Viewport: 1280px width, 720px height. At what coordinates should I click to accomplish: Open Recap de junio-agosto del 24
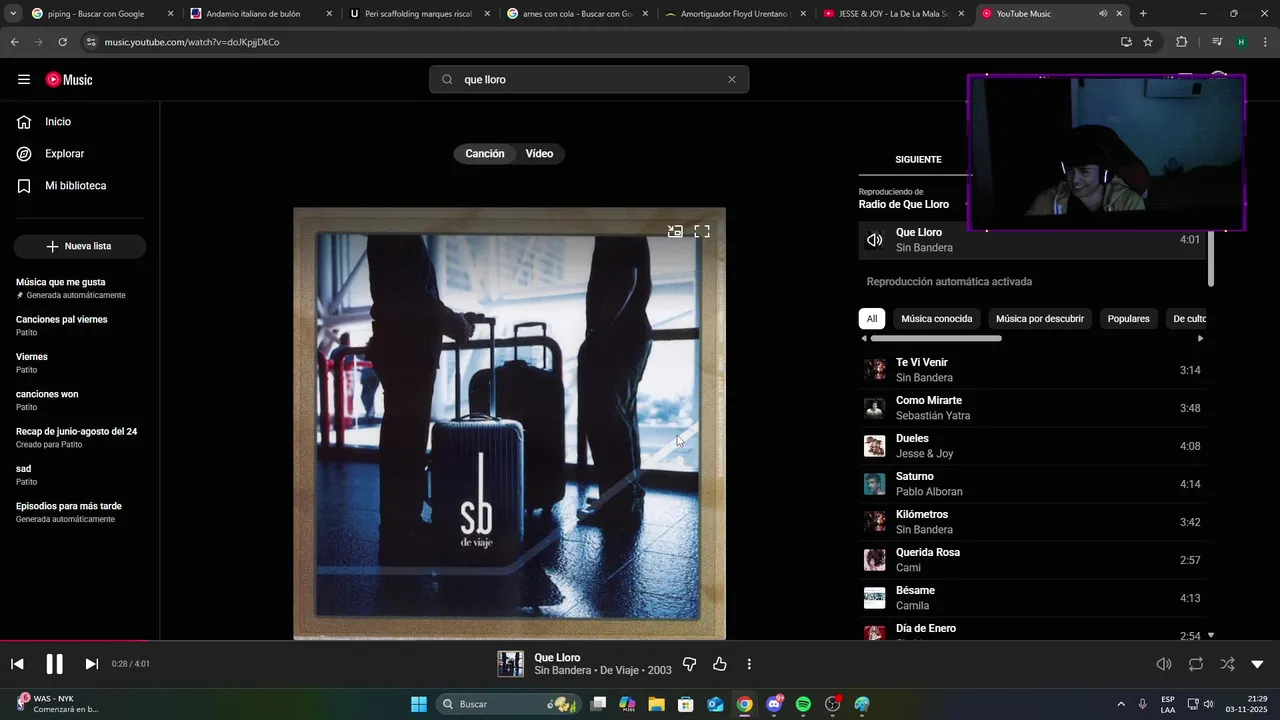[77, 437]
